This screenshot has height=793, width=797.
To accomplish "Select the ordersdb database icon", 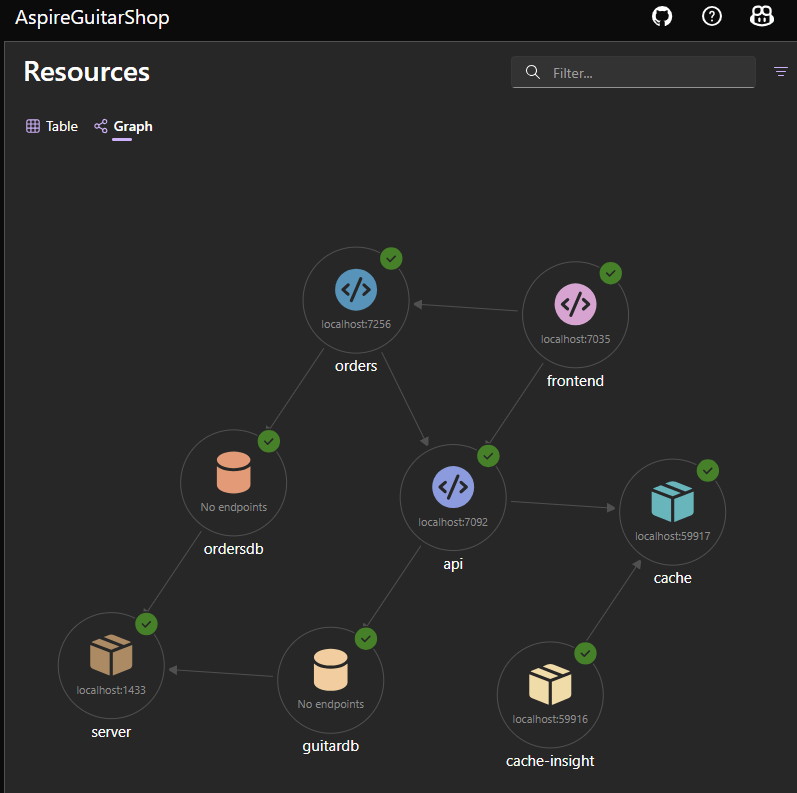I will [234, 472].
